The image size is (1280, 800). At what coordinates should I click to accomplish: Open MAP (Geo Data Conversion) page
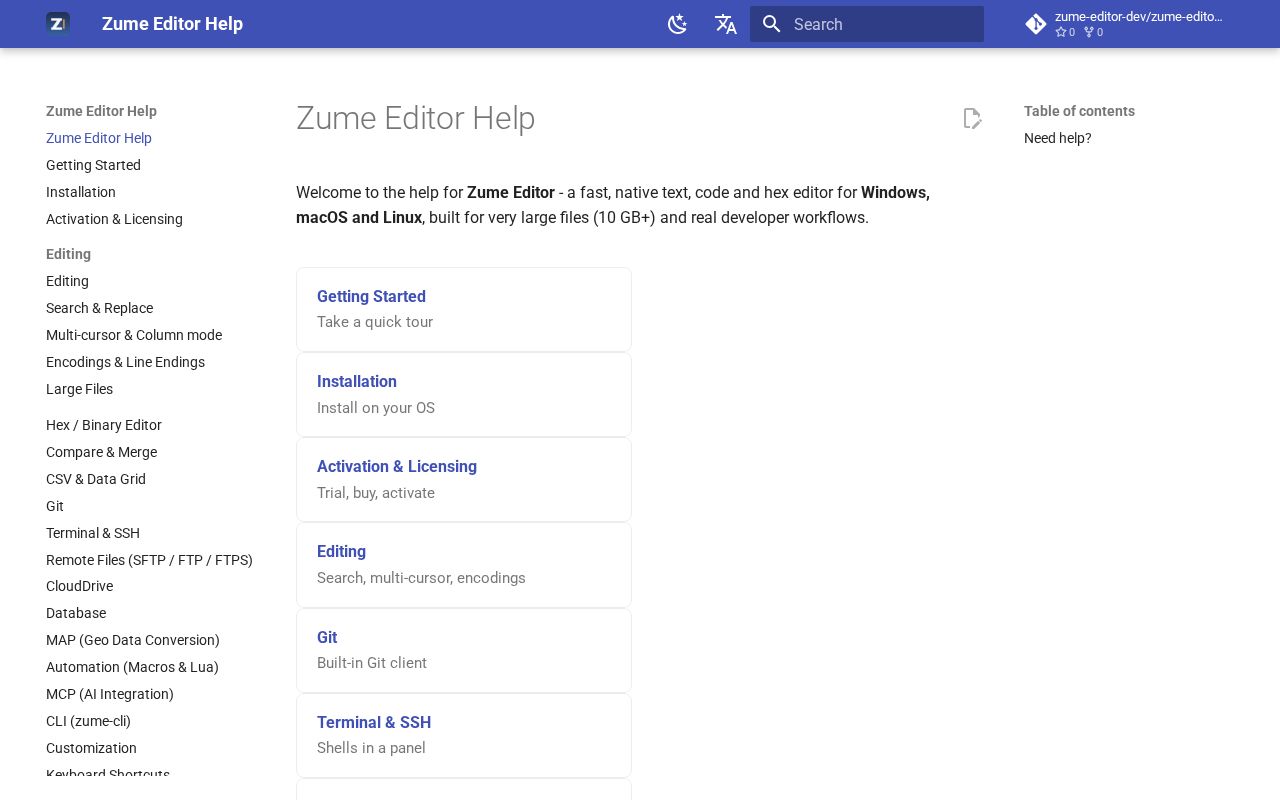133,640
